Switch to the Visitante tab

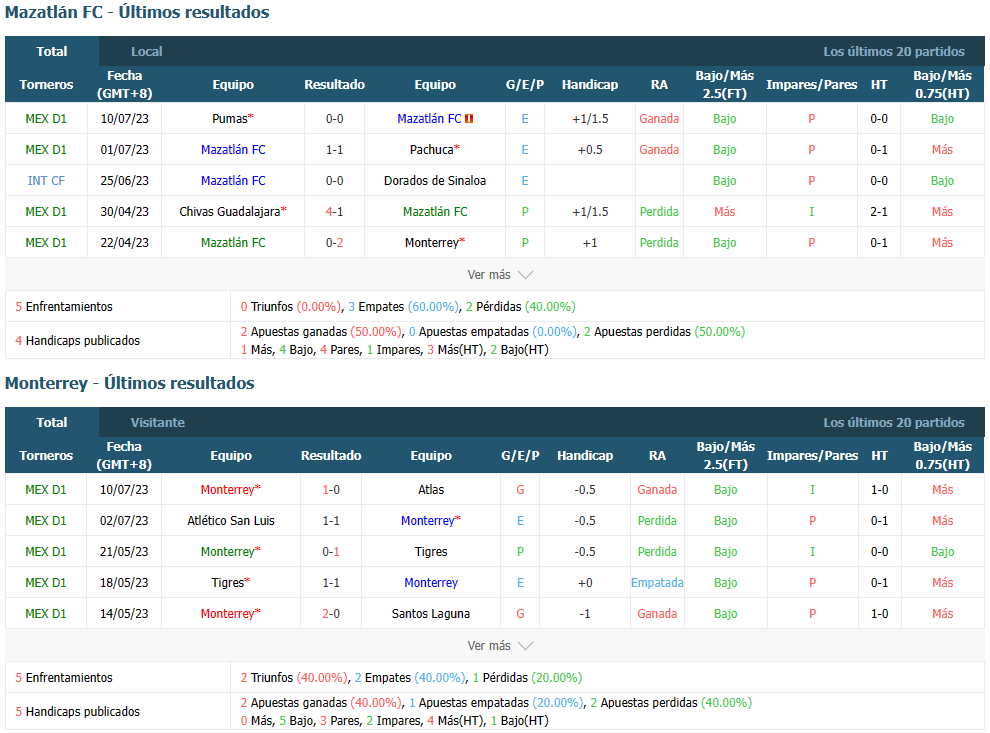(x=158, y=422)
